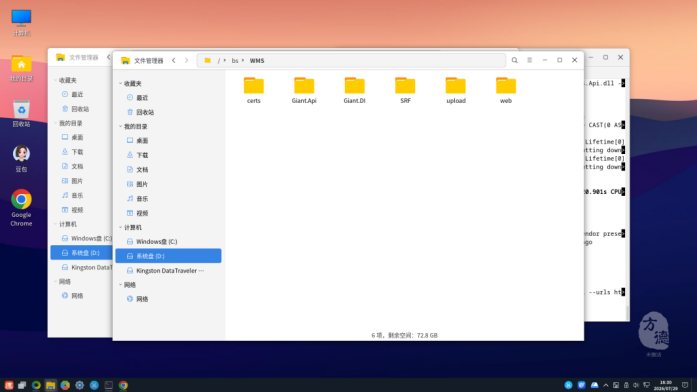Collapse 我的目录 section in front window sidebar
697x392 pixels.
coord(120,126)
